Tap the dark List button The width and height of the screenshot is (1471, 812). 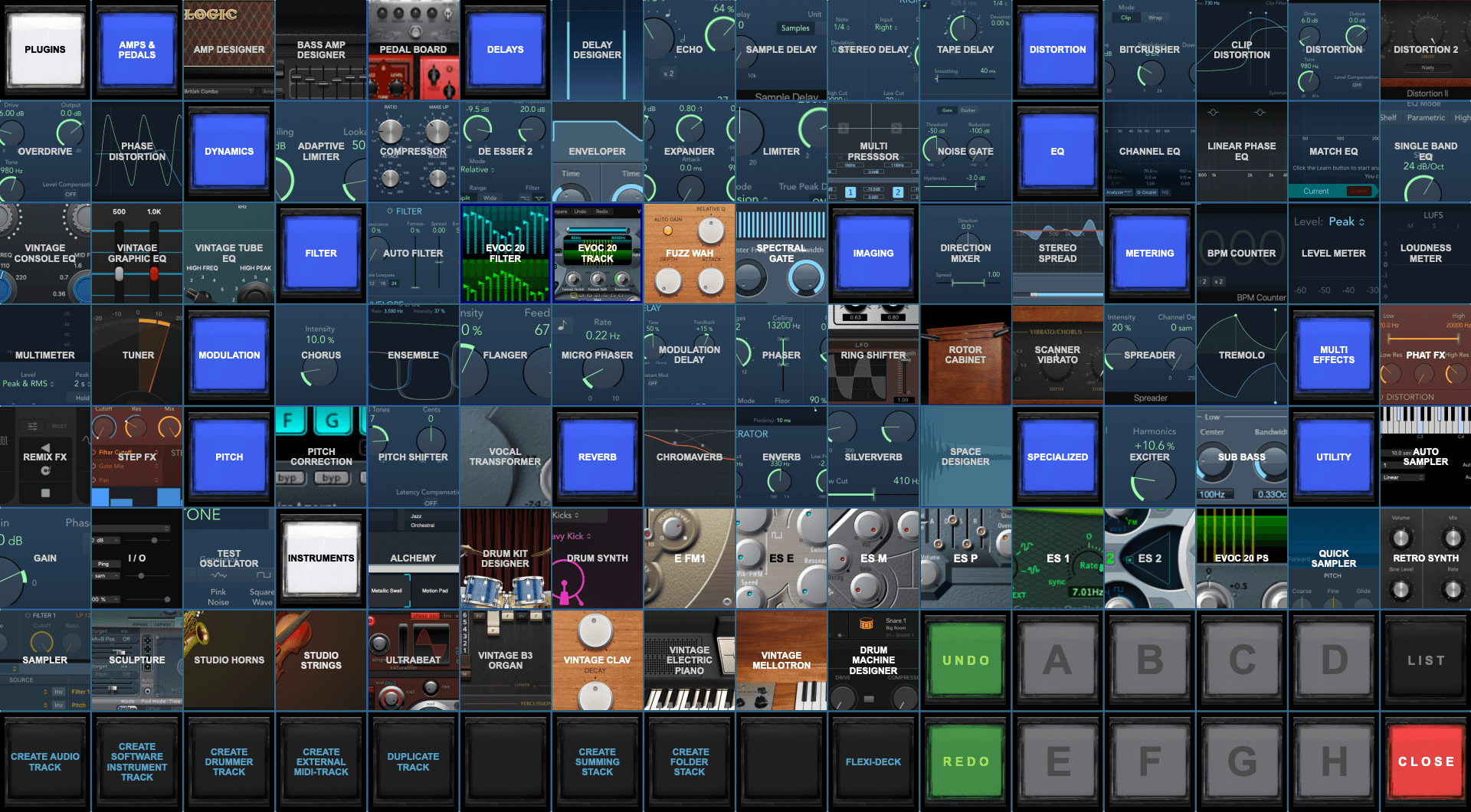pyautogui.click(x=1425, y=660)
